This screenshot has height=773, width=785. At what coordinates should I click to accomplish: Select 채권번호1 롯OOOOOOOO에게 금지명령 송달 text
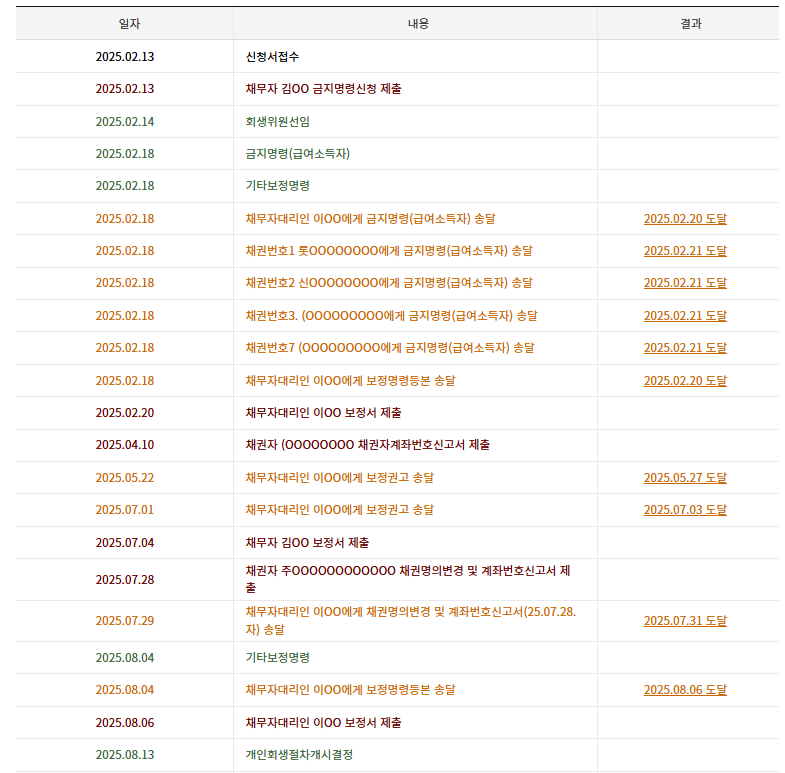tap(389, 251)
